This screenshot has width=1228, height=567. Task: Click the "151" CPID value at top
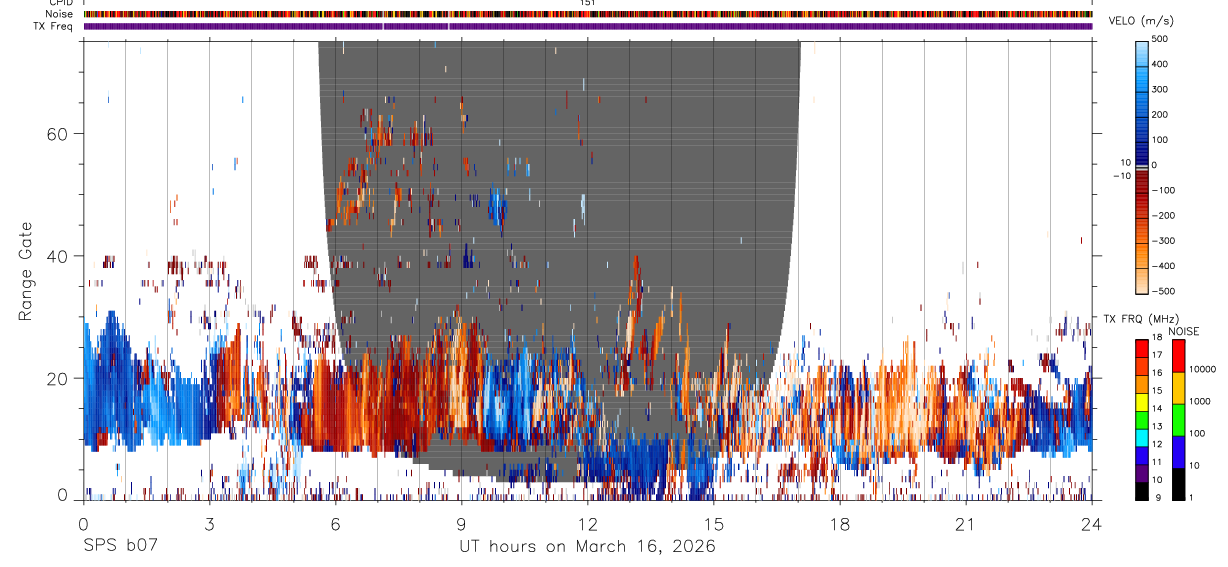pyautogui.click(x=588, y=3)
